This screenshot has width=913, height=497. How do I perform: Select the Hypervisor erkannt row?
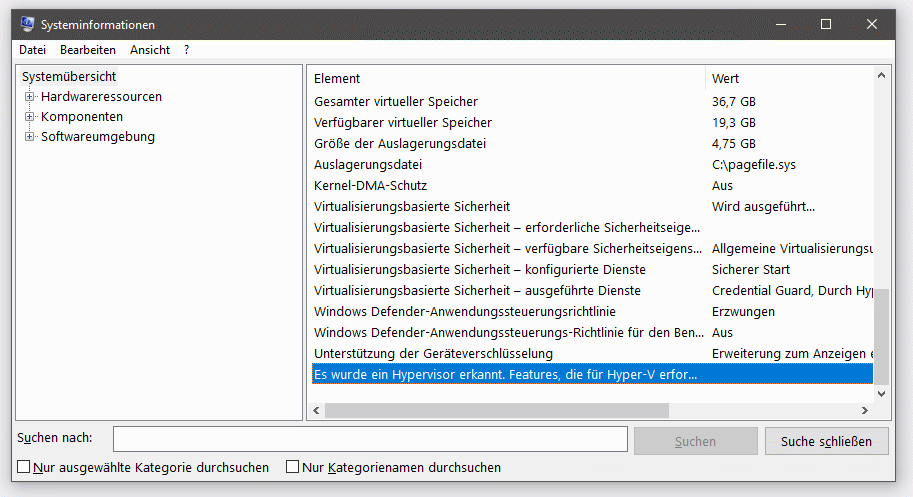pos(592,374)
